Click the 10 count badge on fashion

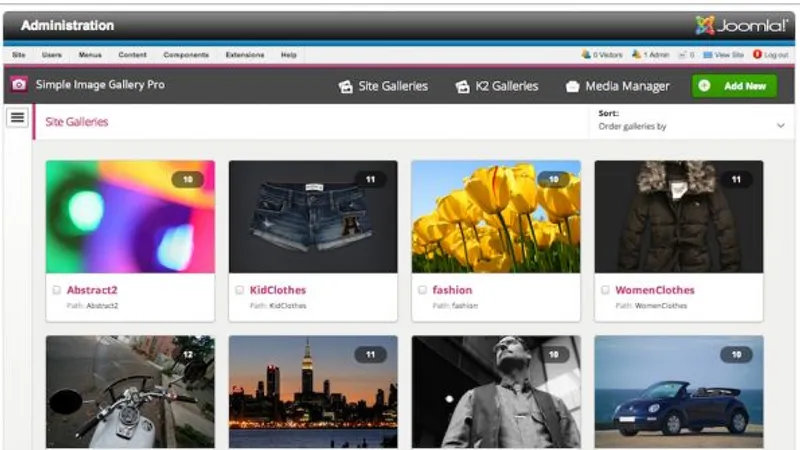(x=554, y=180)
